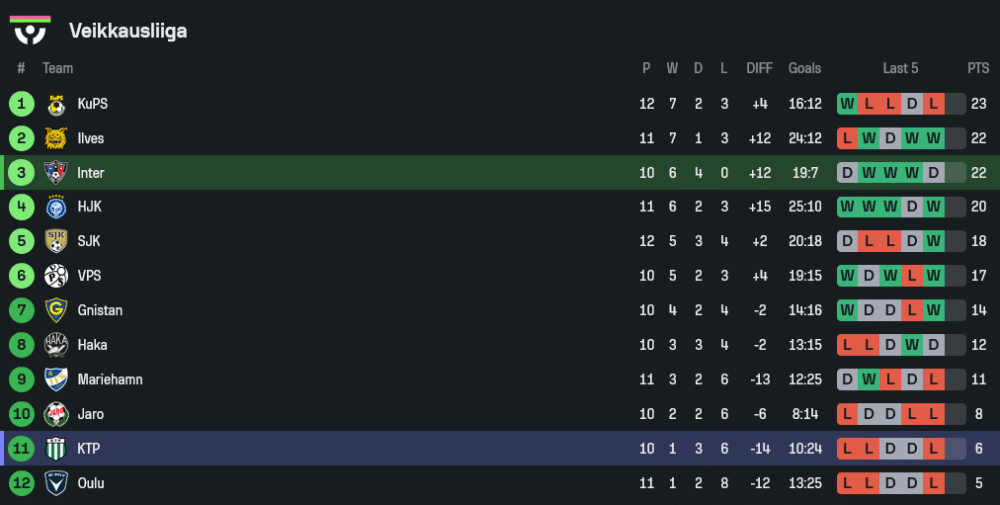Screen dimensions: 1000x505
Task: Click the Inter team crest
Action: (56, 173)
